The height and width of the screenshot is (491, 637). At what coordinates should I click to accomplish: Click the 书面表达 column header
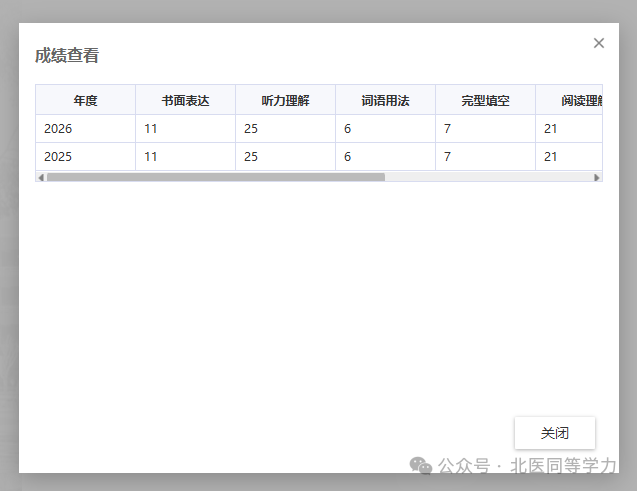tap(185, 100)
